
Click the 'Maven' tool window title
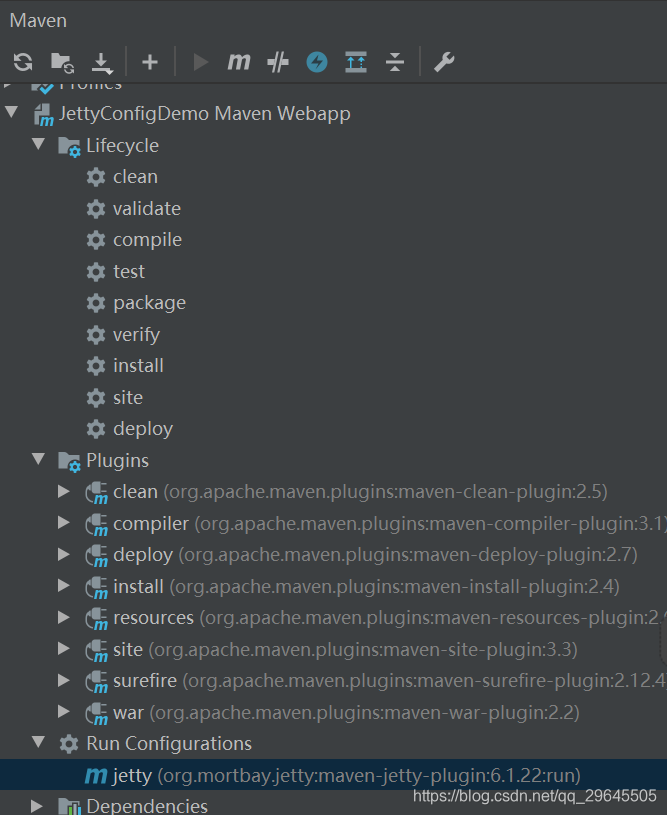point(38,21)
